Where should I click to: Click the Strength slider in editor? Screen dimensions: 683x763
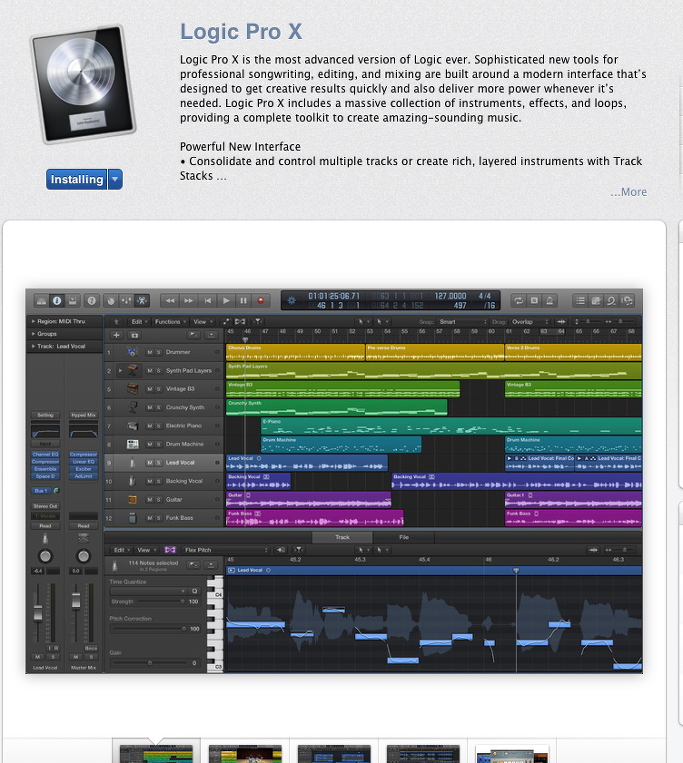coord(160,602)
